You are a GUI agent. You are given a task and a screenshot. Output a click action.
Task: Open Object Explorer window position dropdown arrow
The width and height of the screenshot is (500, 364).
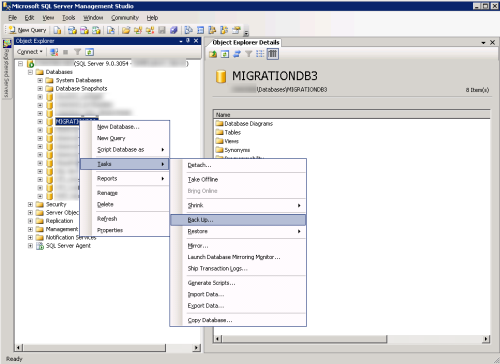(181, 41)
